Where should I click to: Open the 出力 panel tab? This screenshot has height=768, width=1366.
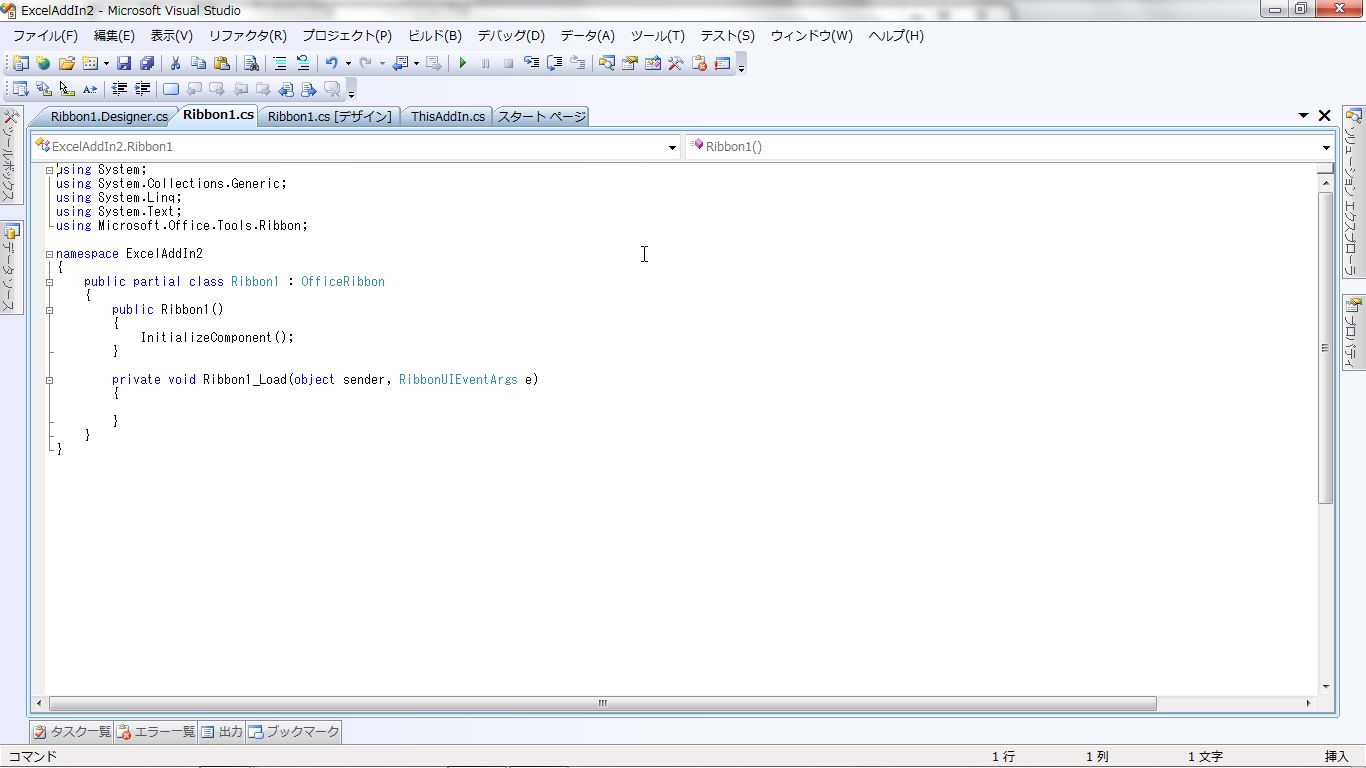pos(221,732)
